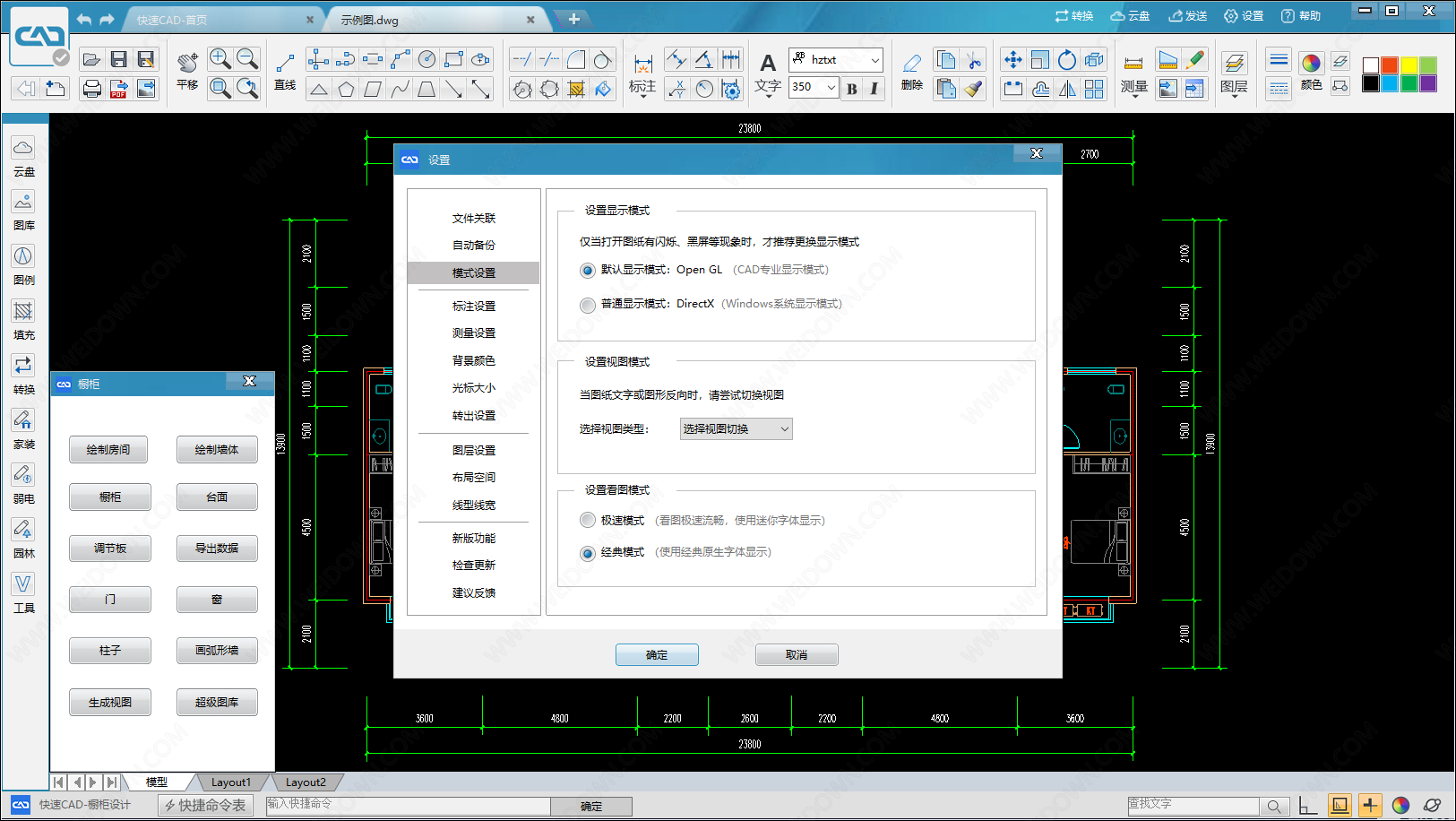
Task: Select 背景颜色 in settings list
Action: point(474,361)
